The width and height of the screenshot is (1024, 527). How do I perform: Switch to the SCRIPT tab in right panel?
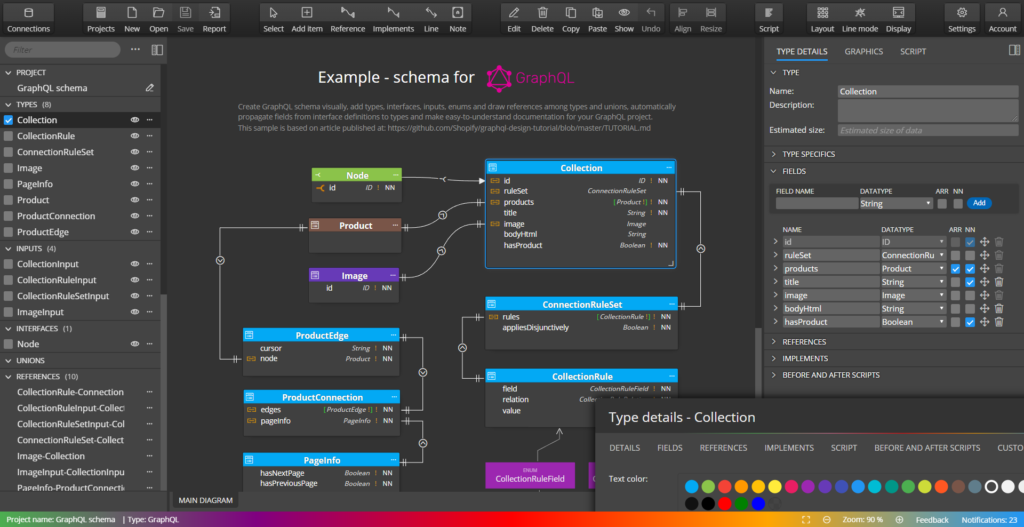click(913, 52)
